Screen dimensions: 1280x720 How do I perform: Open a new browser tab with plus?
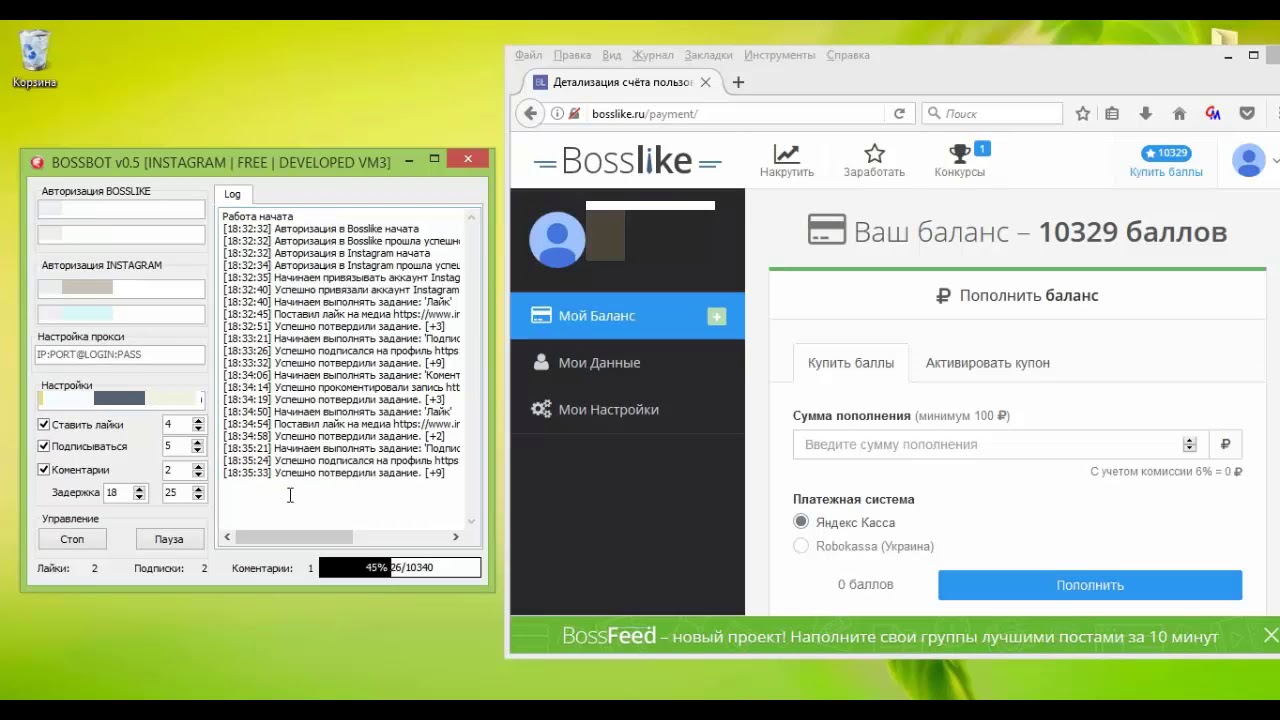(x=738, y=82)
